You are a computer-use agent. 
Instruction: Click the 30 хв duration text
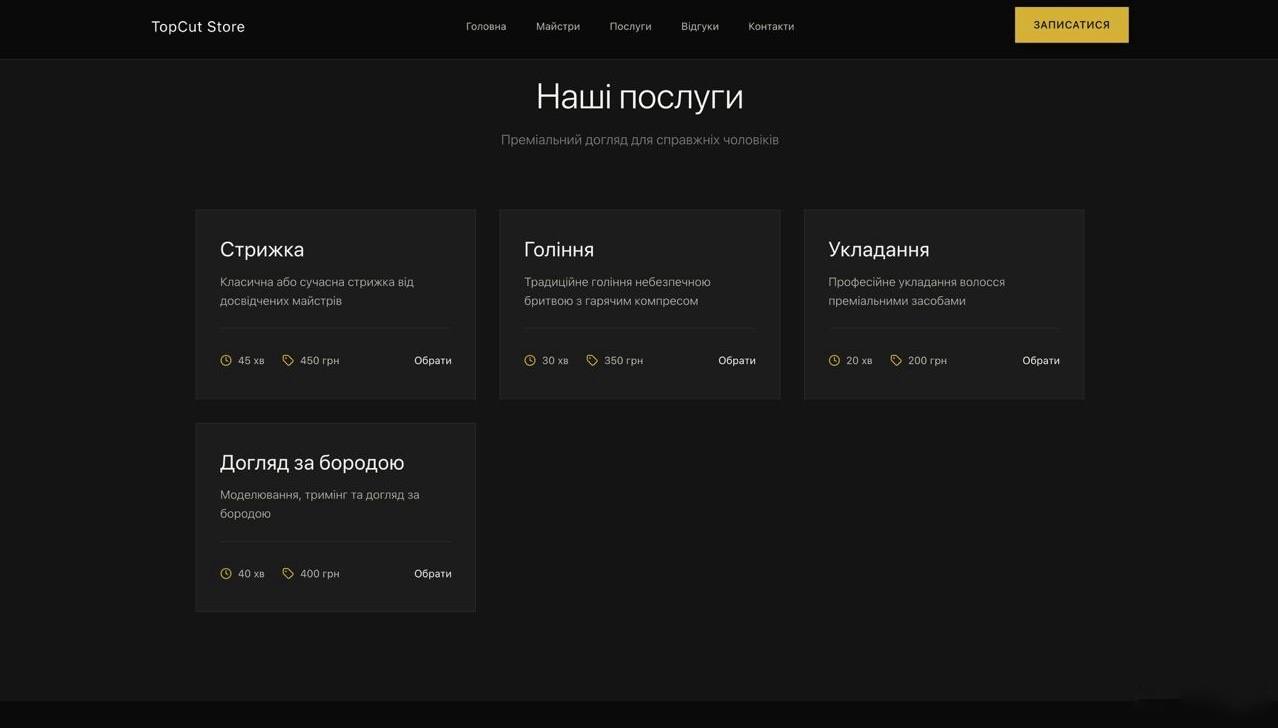tap(555, 360)
